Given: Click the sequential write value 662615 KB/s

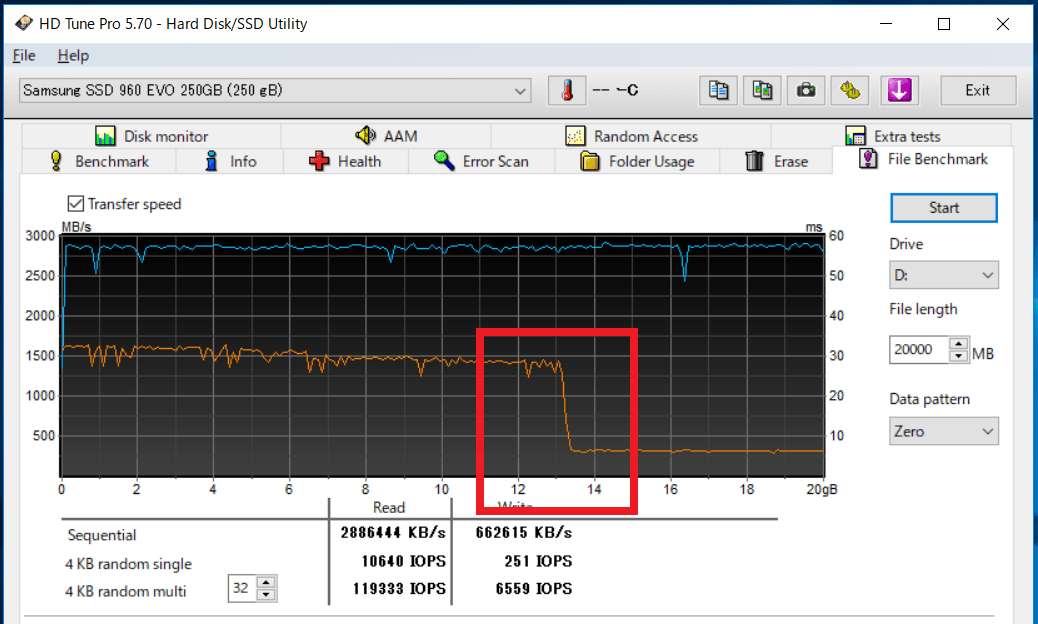Looking at the screenshot, I should 524,533.
